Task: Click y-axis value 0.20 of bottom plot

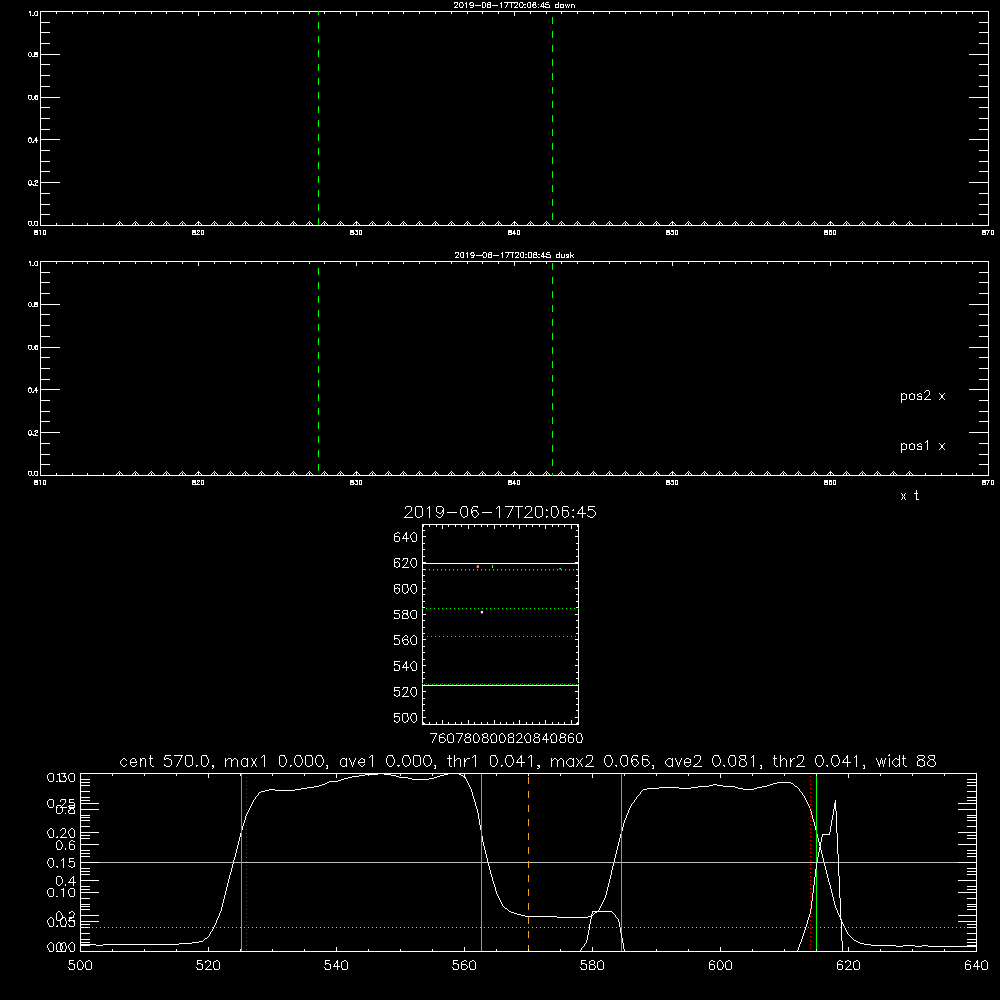Action: [x=61, y=833]
